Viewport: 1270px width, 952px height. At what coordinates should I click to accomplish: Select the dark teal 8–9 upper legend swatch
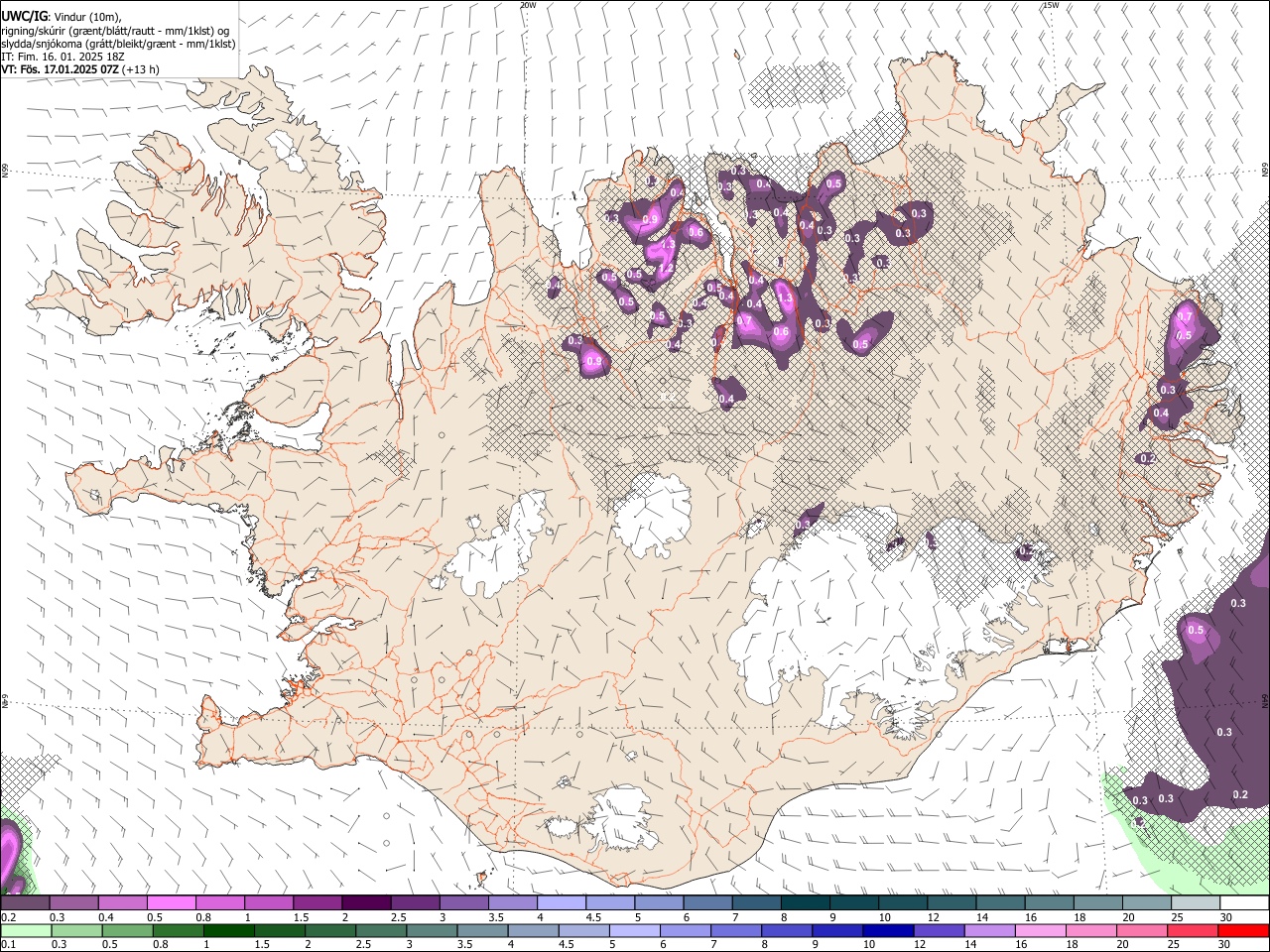click(804, 903)
